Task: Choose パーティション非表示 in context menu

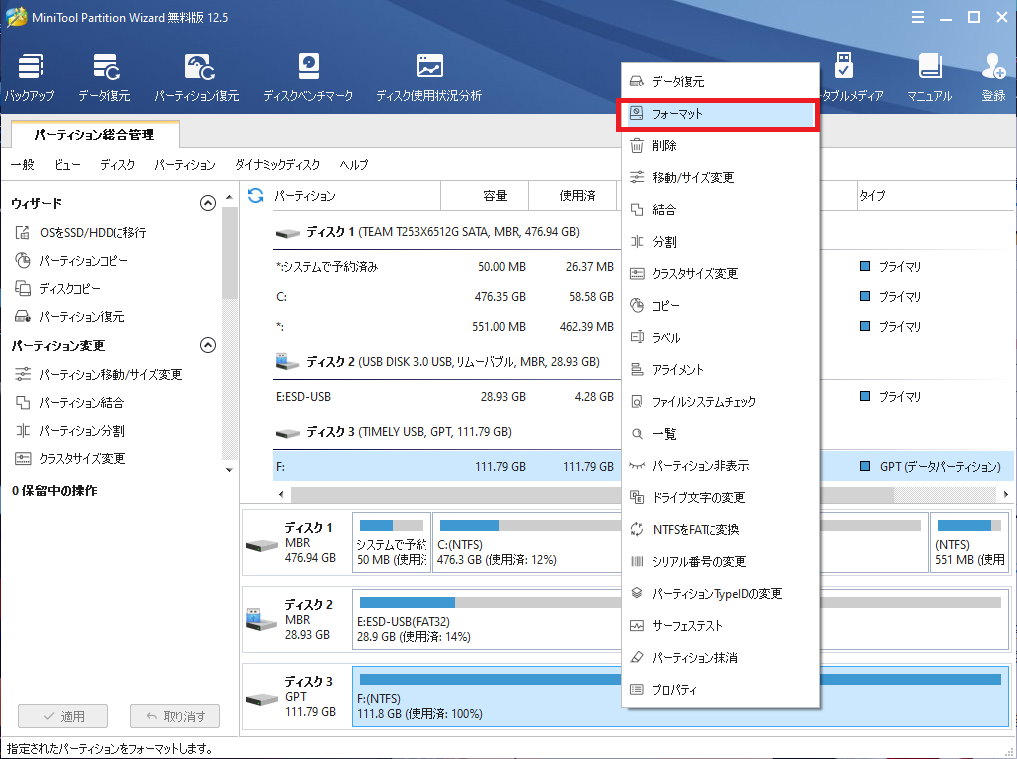Action: (720, 466)
